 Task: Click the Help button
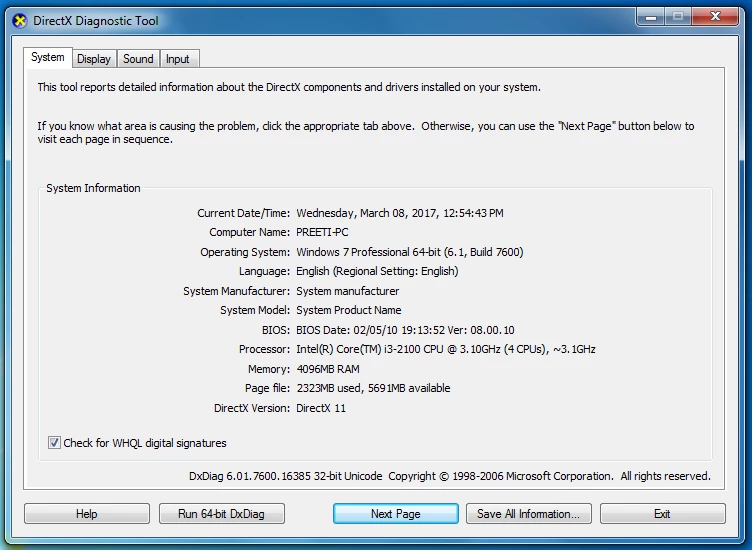[x=87, y=514]
